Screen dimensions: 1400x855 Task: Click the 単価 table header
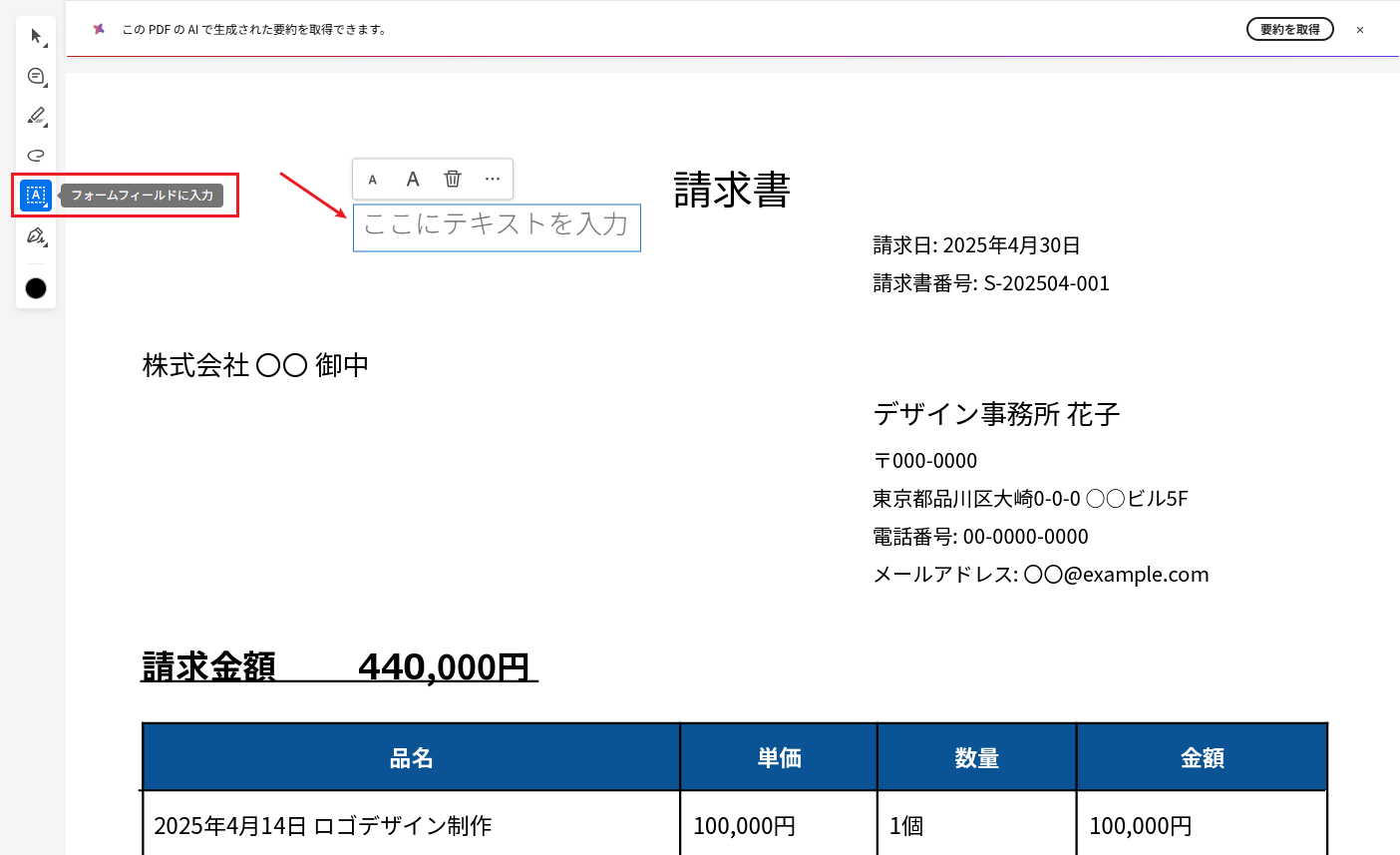point(779,758)
